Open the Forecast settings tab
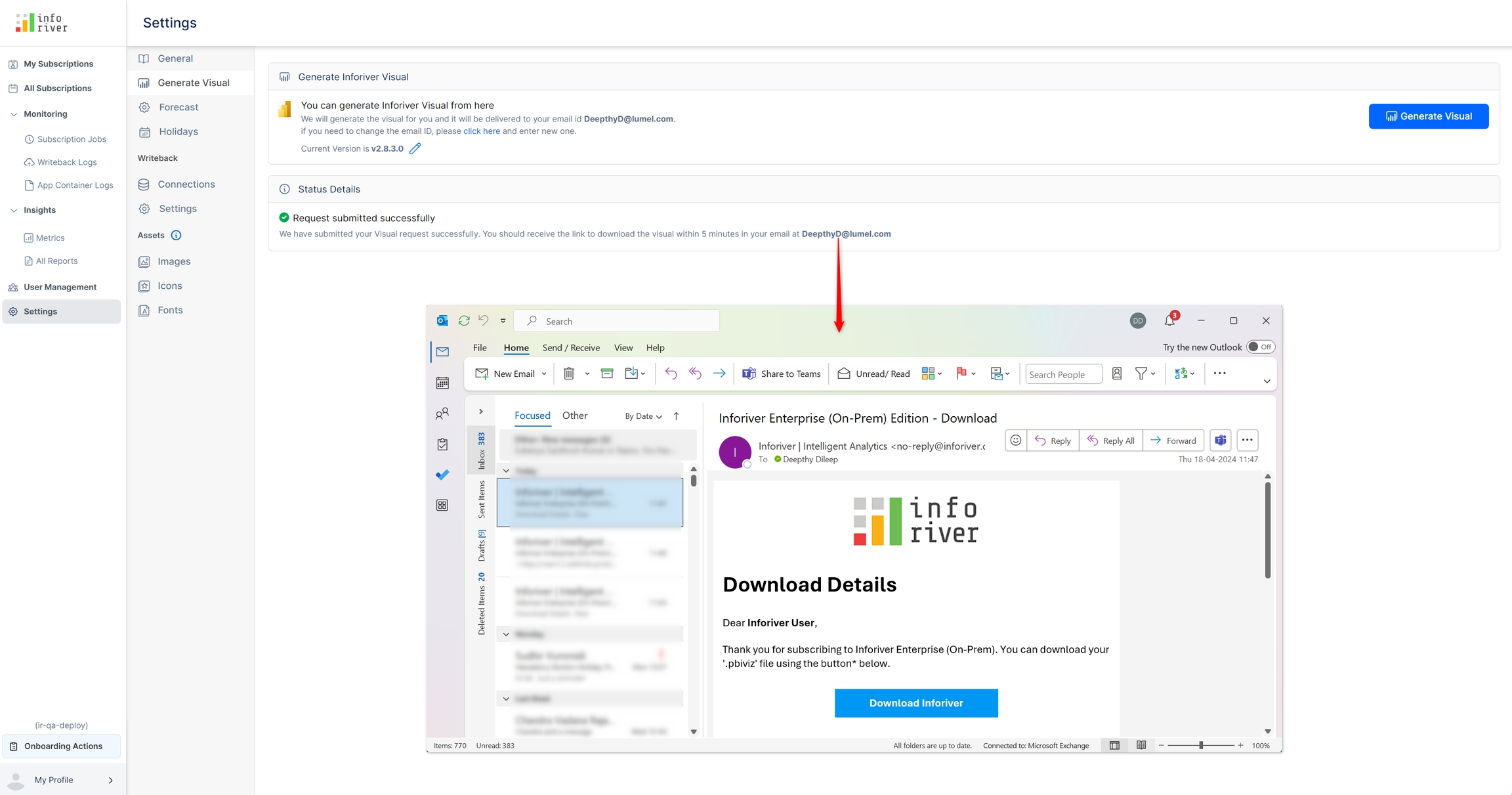 point(178,107)
